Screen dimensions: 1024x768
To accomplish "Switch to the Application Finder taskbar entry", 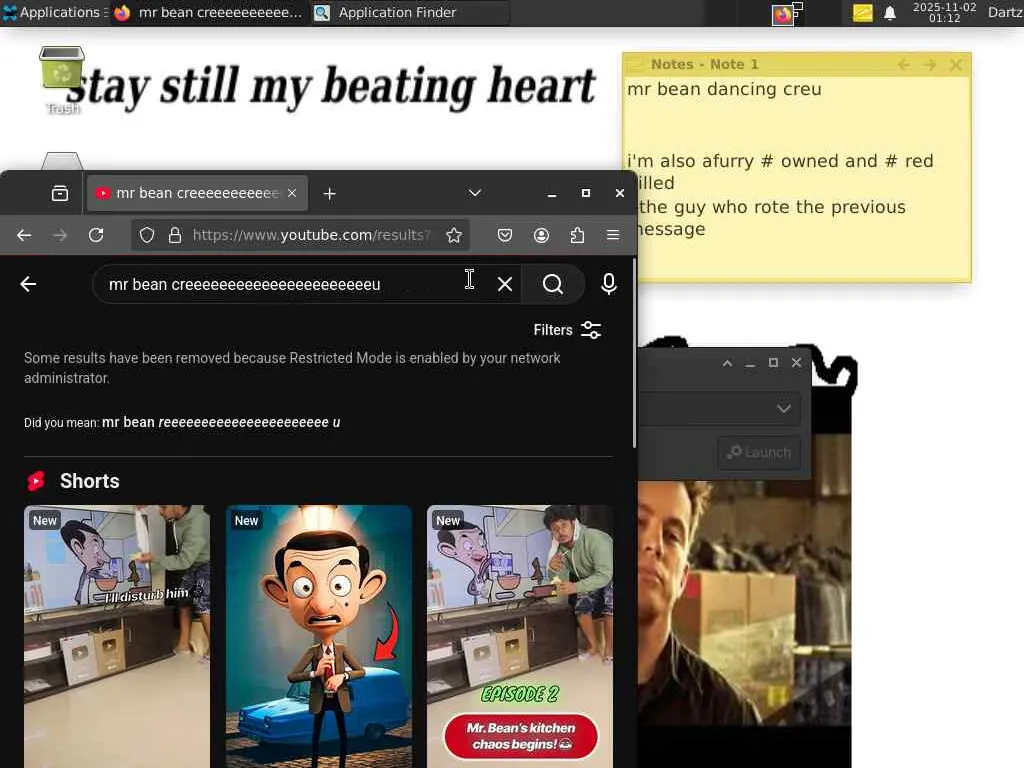I will coord(409,12).
